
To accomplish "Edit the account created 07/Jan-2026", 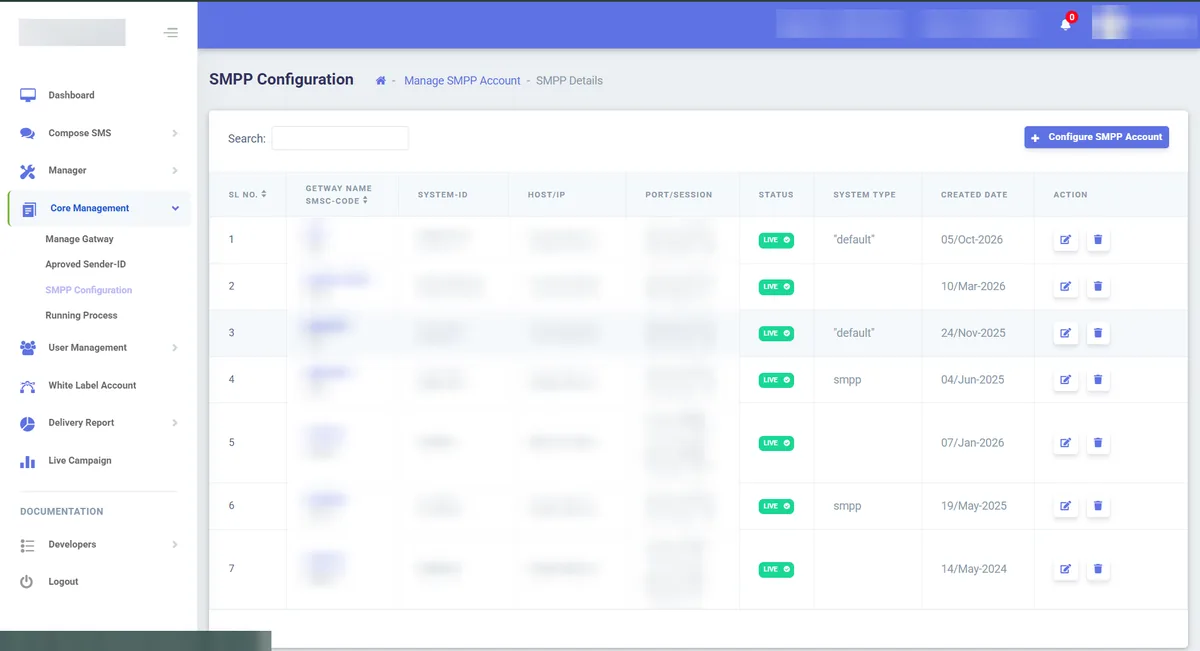I will tap(1066, 443).
